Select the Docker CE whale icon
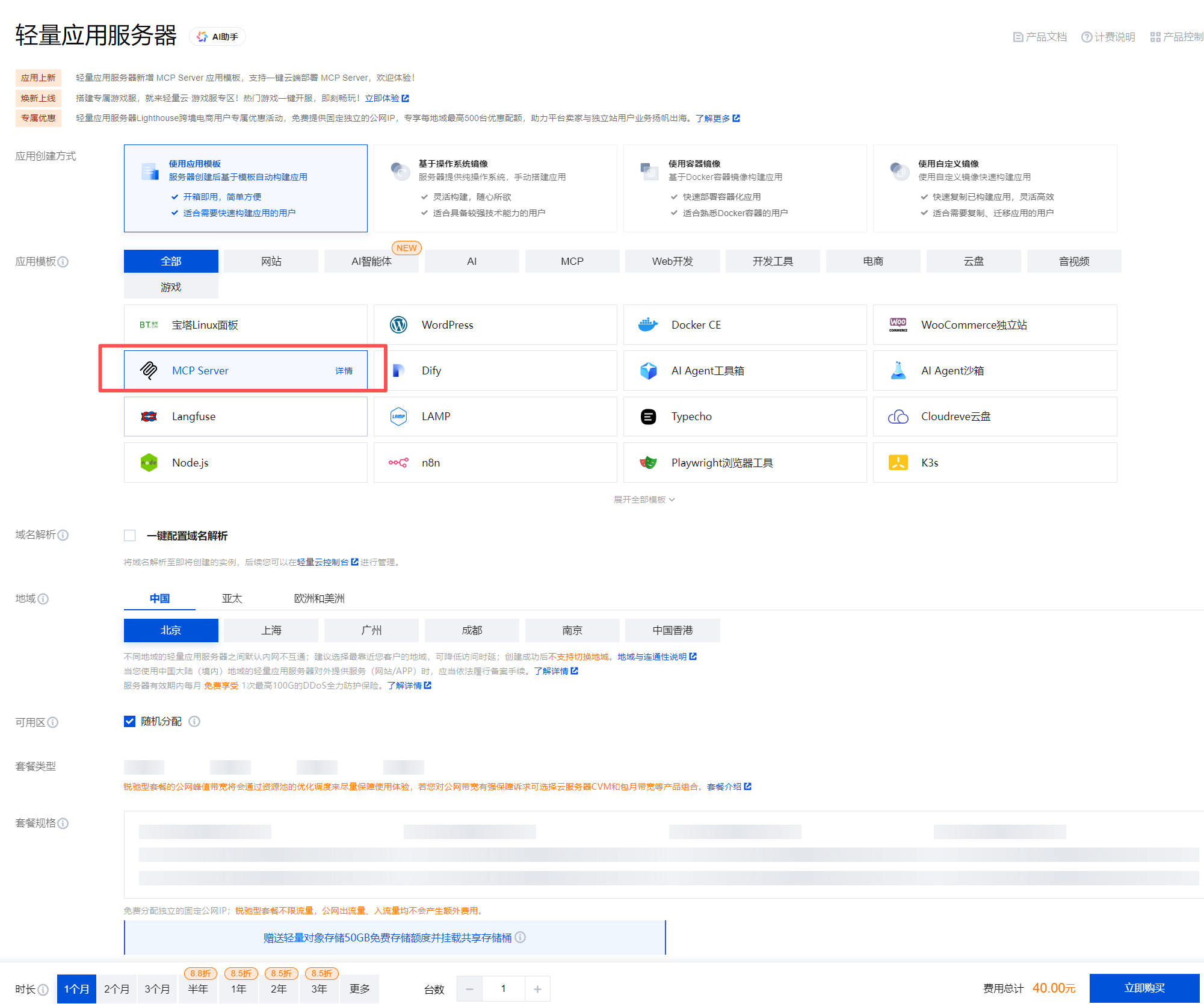 648,325
